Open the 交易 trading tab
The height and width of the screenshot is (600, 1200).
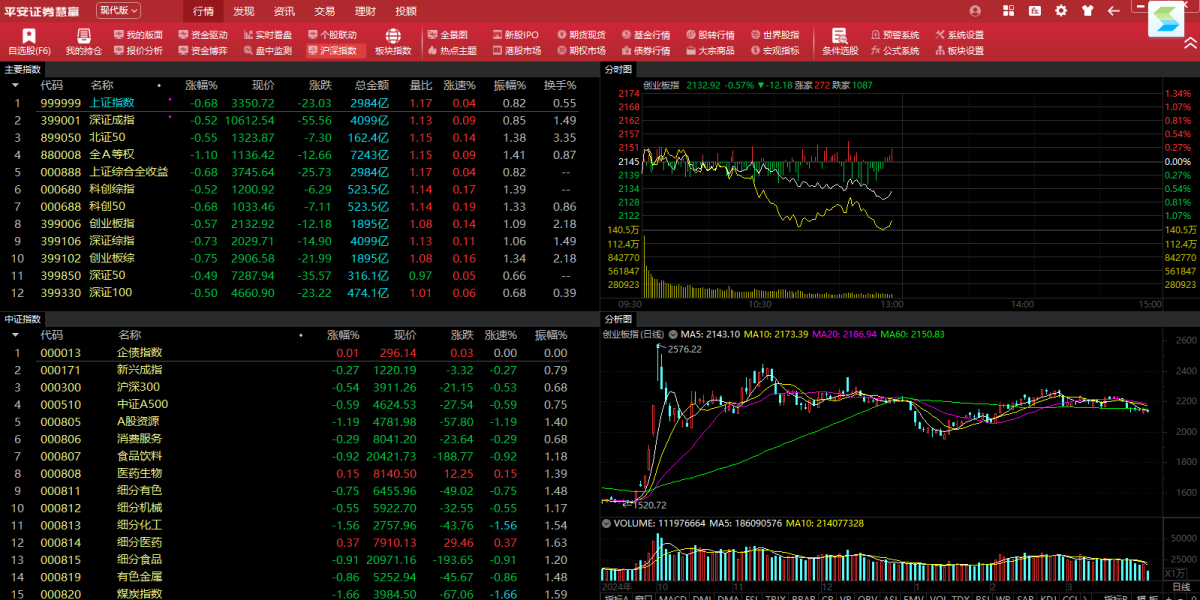tap(324, 11)
